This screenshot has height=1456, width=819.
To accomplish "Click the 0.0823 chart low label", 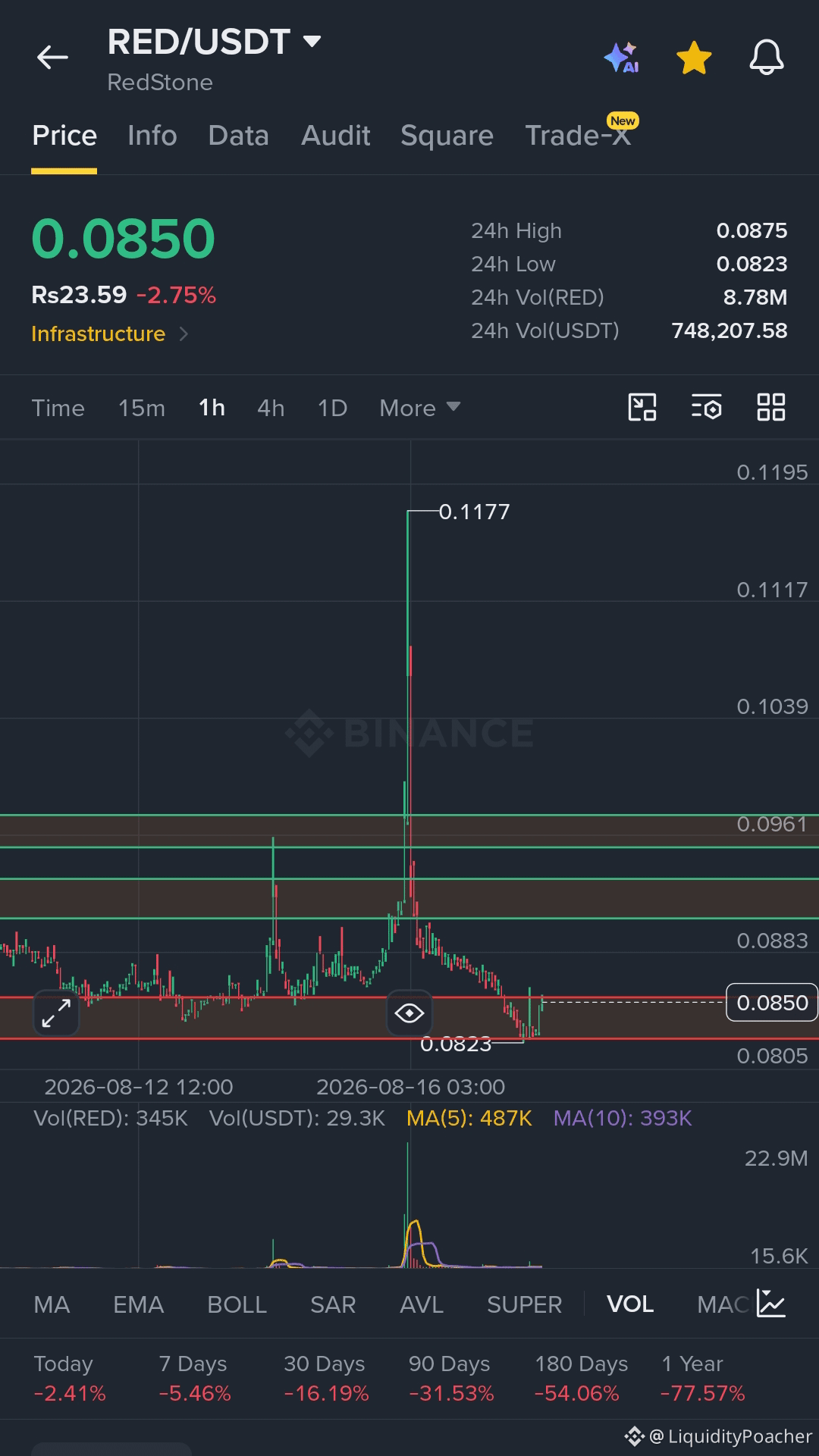I will (456, 1044).
